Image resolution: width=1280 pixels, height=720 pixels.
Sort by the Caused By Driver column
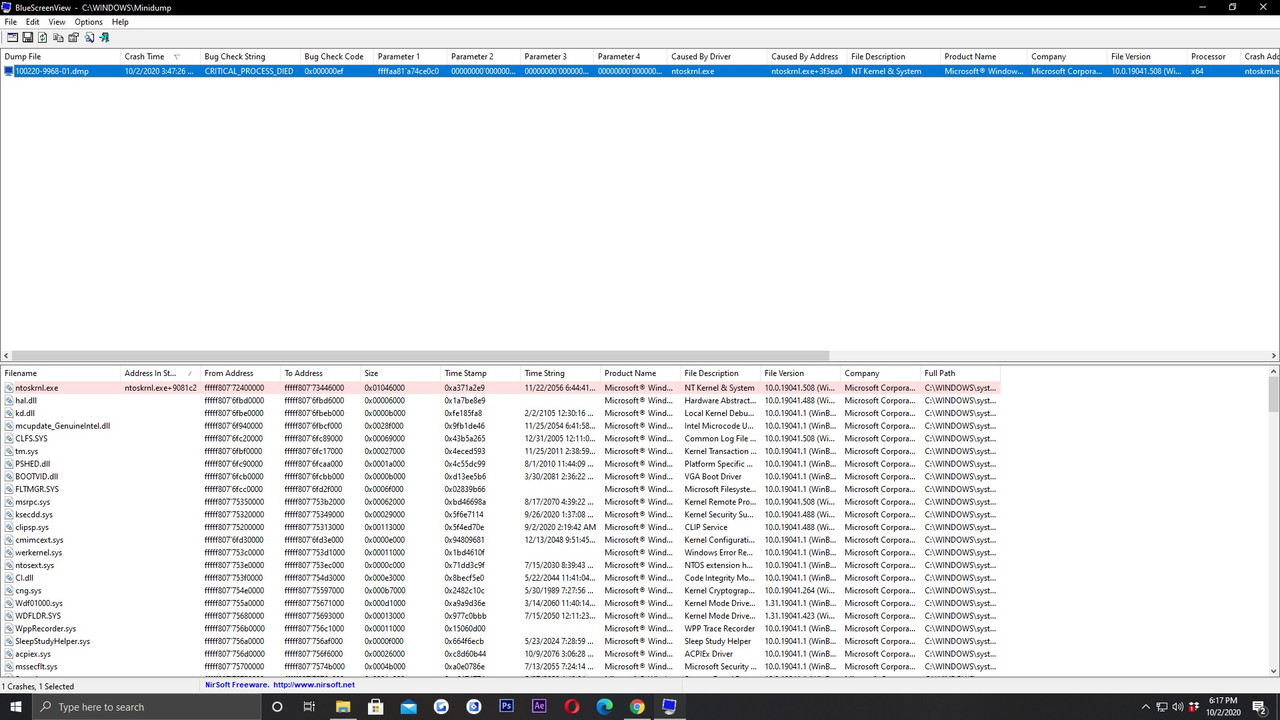pyautogui.click(x=717, y=57)
